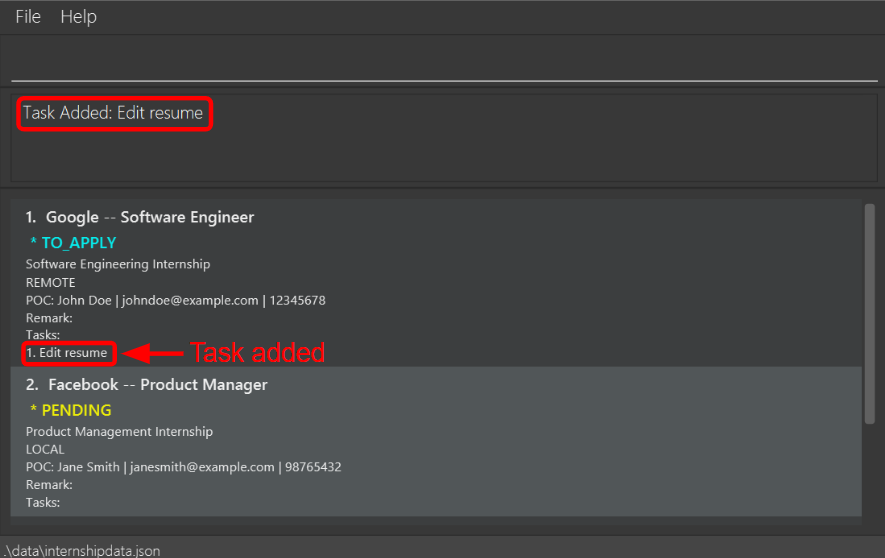Screen dimensions: 885x558
Task: Select the '1. Edit resume' task item
Action: click(x=67, y=353)
